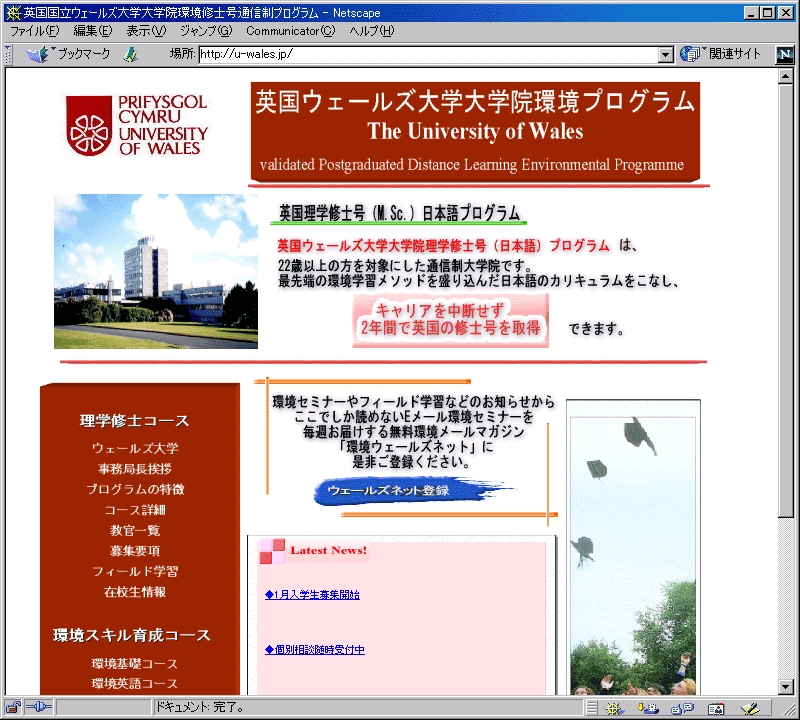Open Newsgroups icon in component bar

point(682,708)
